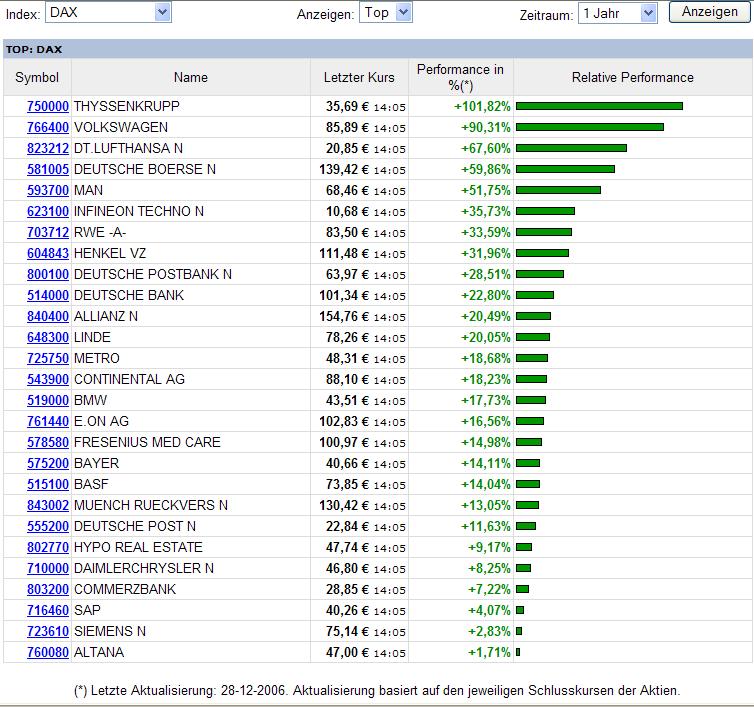Open symbol link 800100 for DEUTSCHE POSTBANK N
The image size is (754, 707).
48,274
